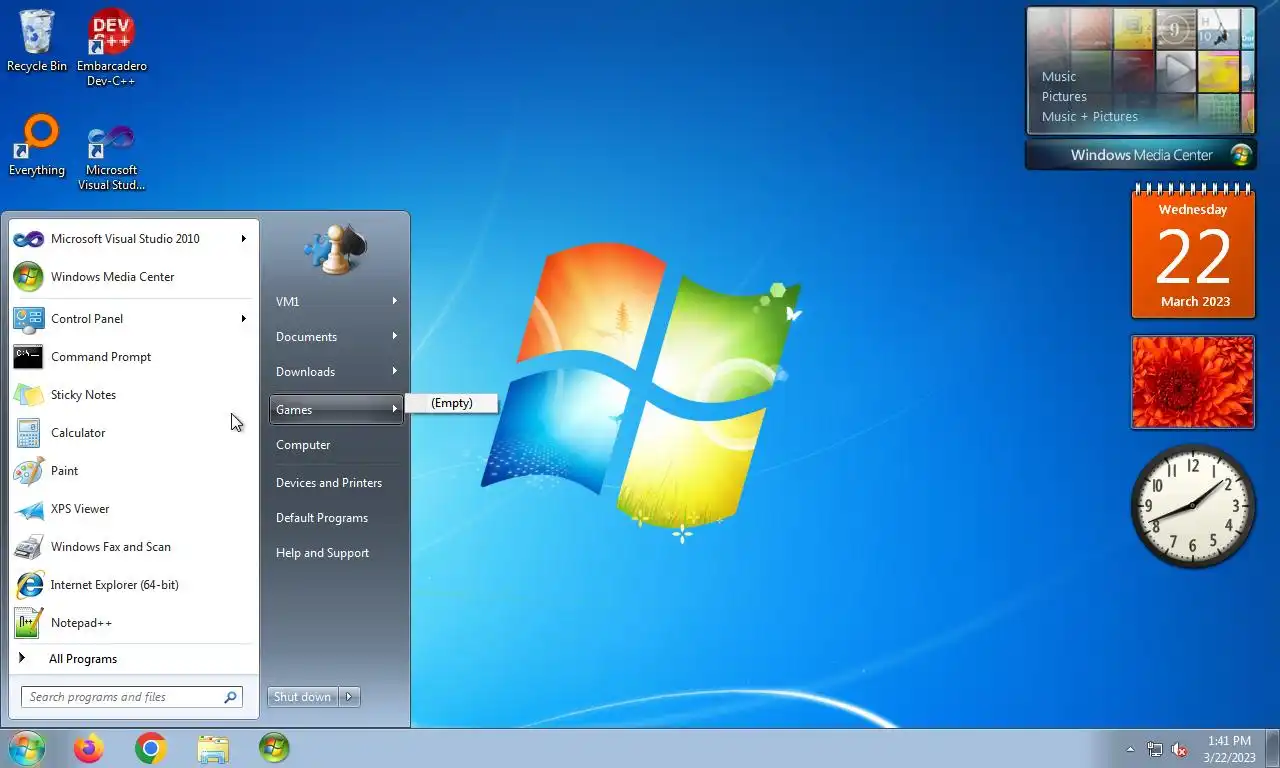Click the search magnifier icon
1280x768 pixels.
click(x=230, y=697)
